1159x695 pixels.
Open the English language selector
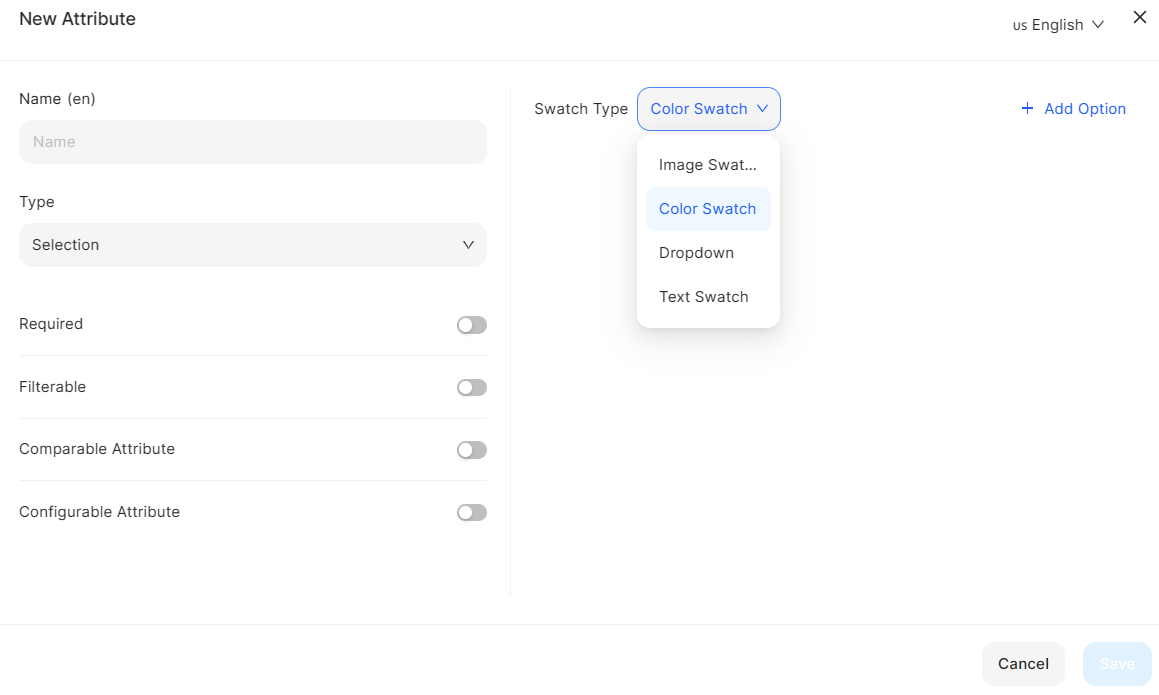1057,25
